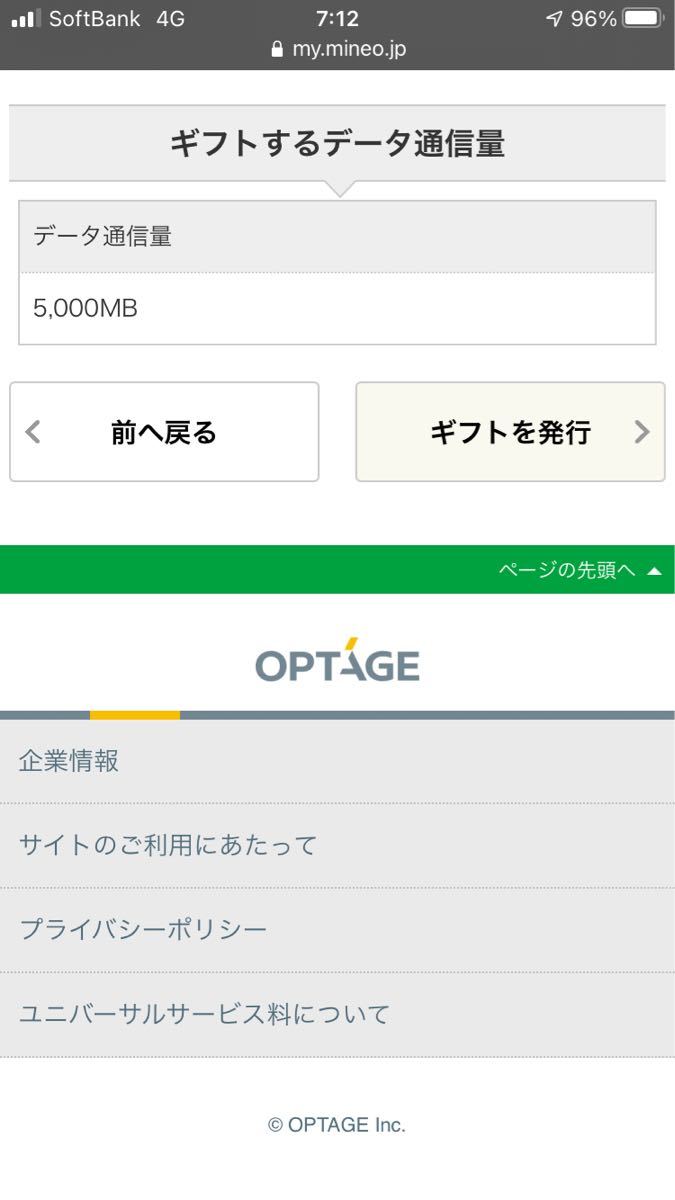Tap the my.mineo.jp address bar
The image size is (675, 1200).
[x=338, y=48]
